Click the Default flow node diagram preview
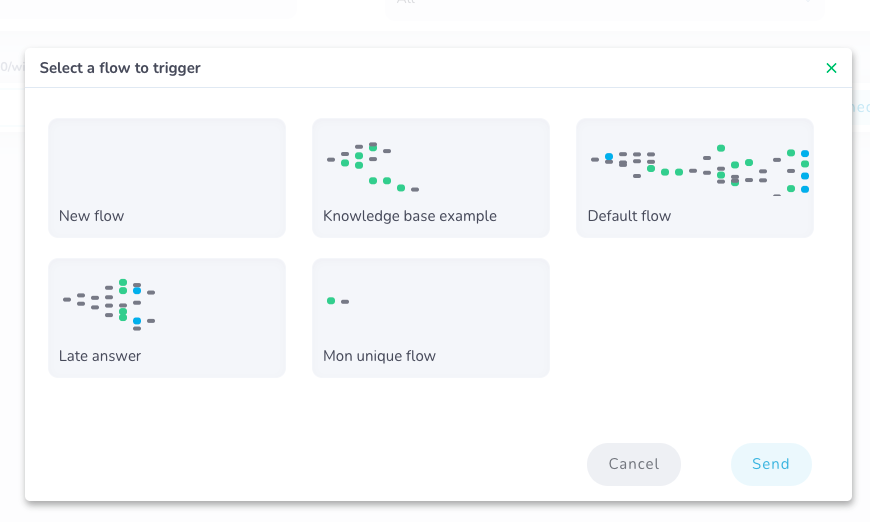The height and width of the screenshot is (522, 870). pyautogui.click(x=700, y=168)
